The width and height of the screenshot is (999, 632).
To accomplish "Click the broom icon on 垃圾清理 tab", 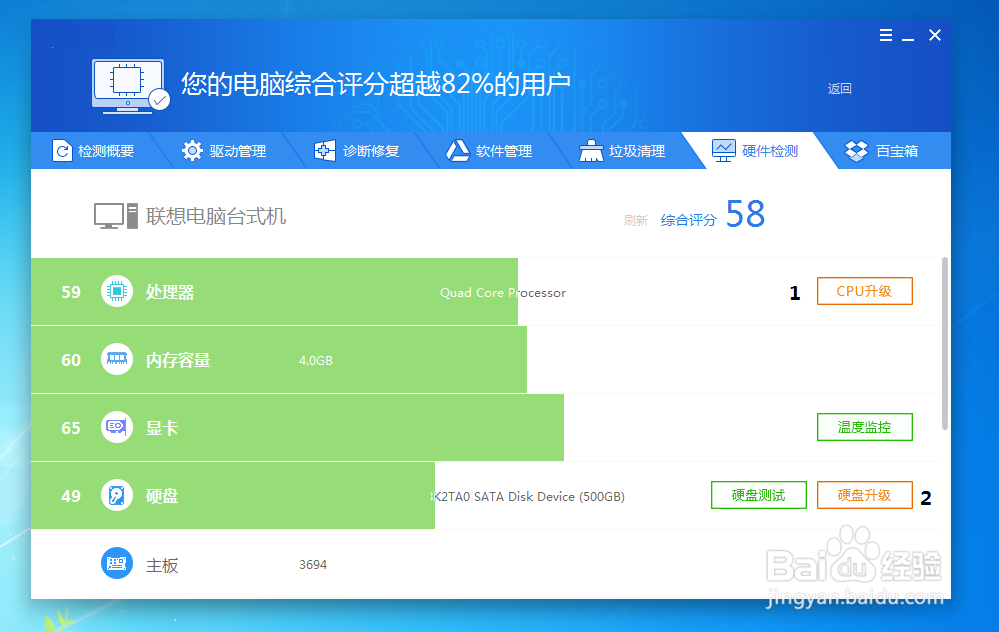I will pyautogui.click(x=591, y=151).
